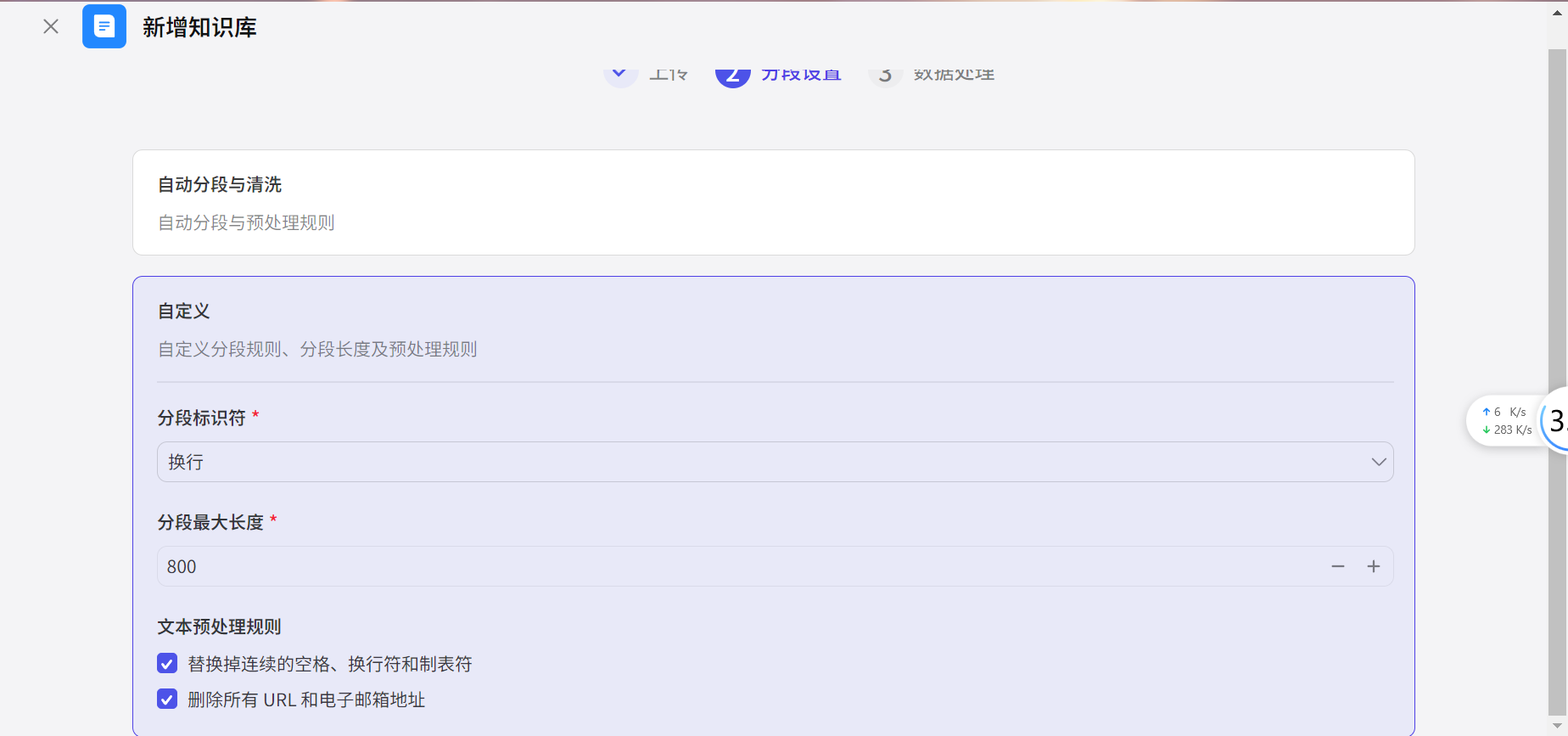Uncheck 替换掉连续的空格、换行符和制表符 checkbox

pyautogui.click(x=167, y=664)
